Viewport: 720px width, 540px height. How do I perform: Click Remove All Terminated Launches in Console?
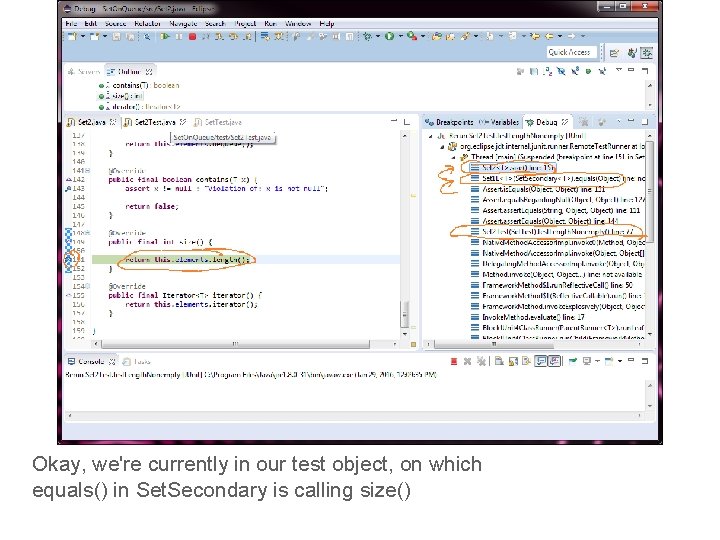[x=481, y=362]
